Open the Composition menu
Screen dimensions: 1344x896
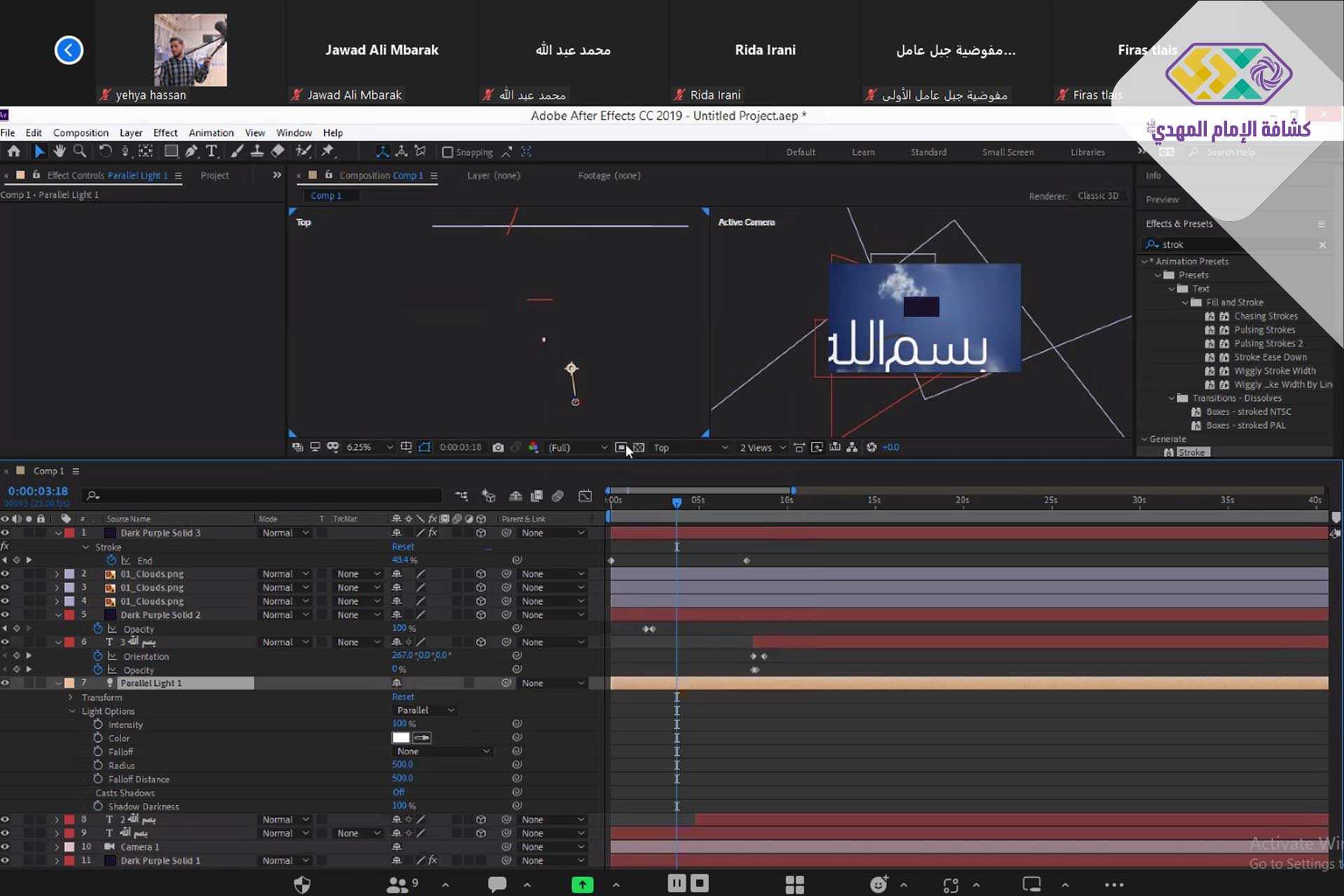[x=80, y=132]
